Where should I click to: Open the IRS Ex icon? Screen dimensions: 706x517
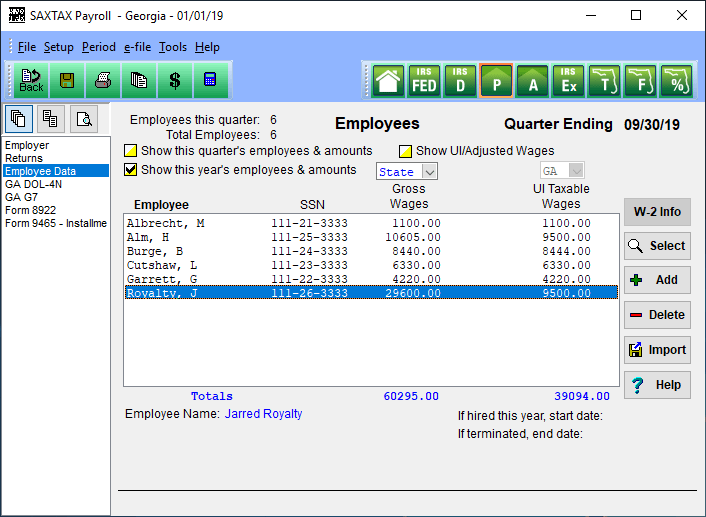click(x=569, y=81)
